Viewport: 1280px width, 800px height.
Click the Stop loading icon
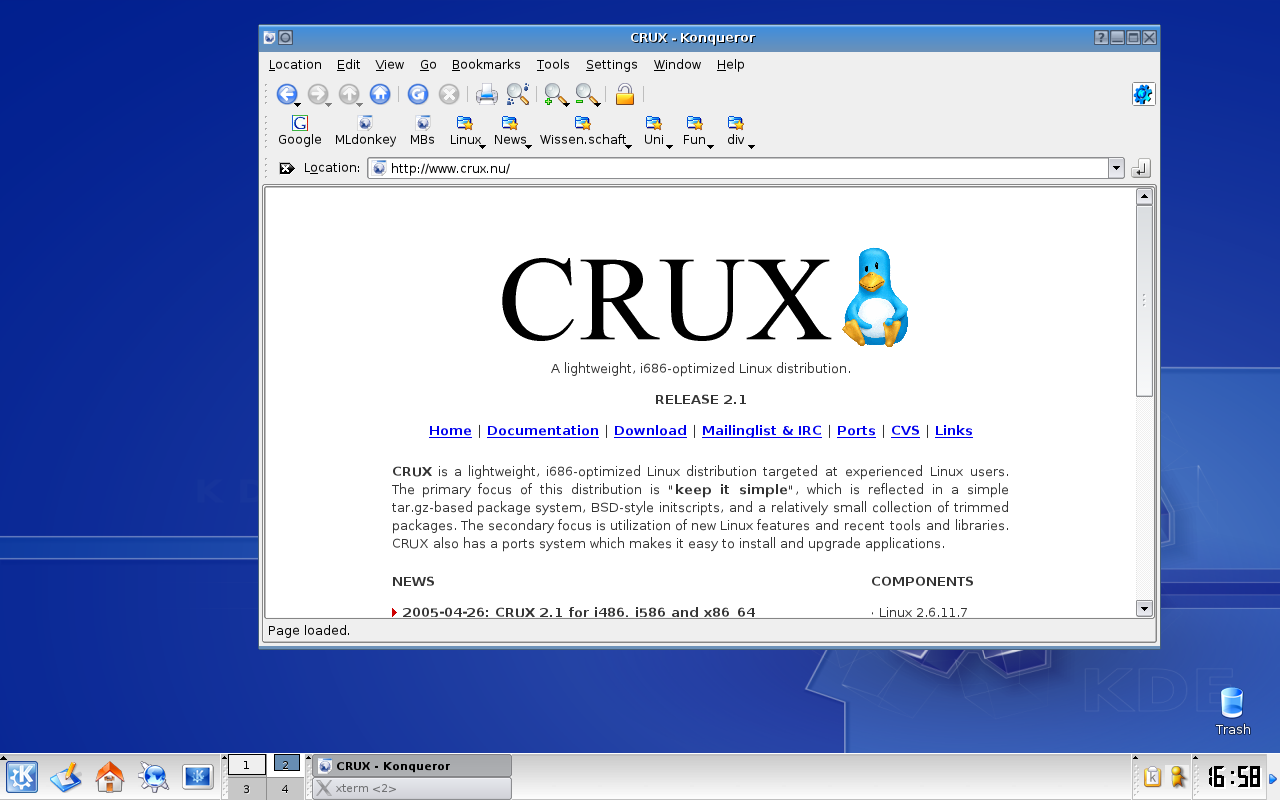pos(449,94)
